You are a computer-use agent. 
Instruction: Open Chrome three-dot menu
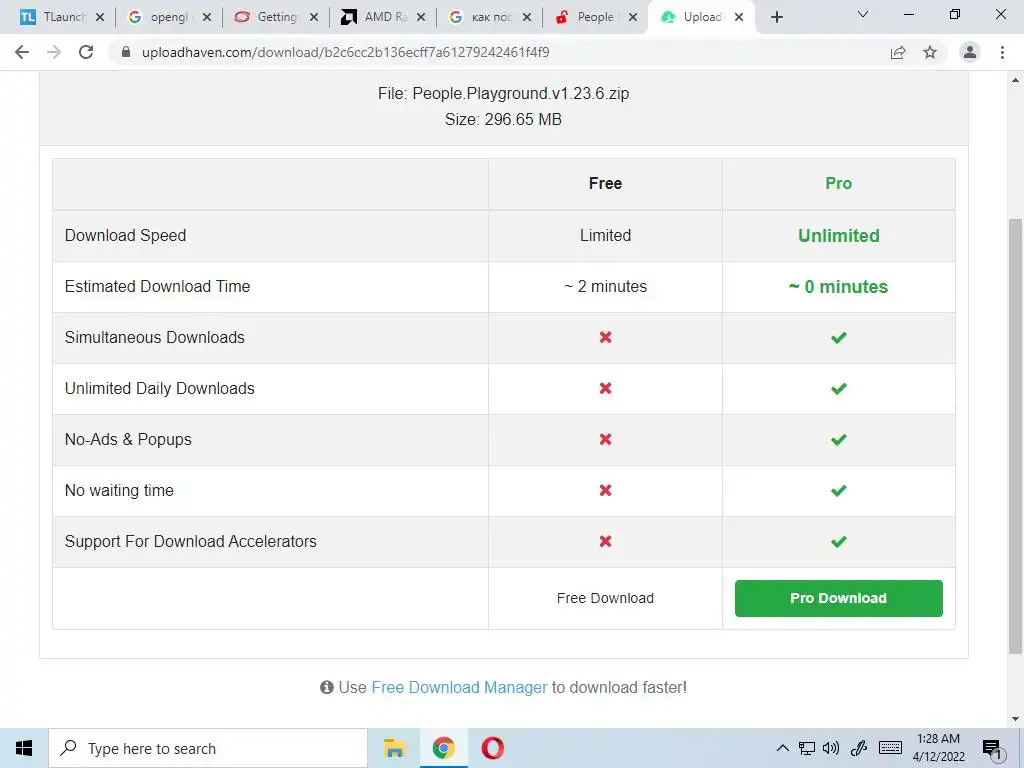coord(1002,52)
